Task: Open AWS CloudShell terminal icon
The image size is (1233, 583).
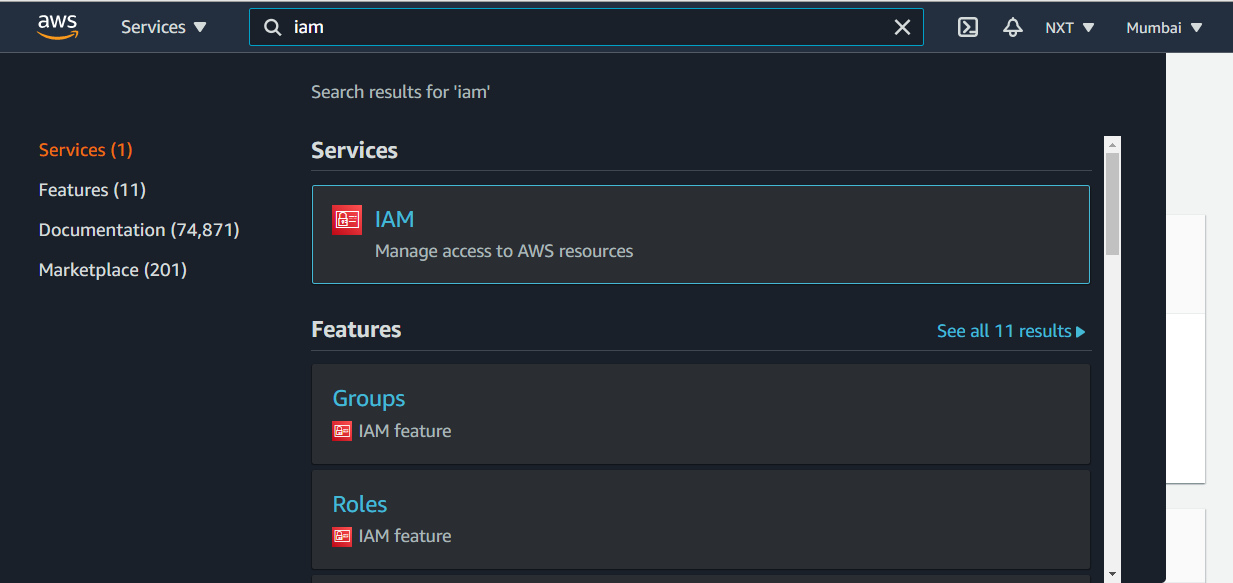Action: click(x=967, y=27)
